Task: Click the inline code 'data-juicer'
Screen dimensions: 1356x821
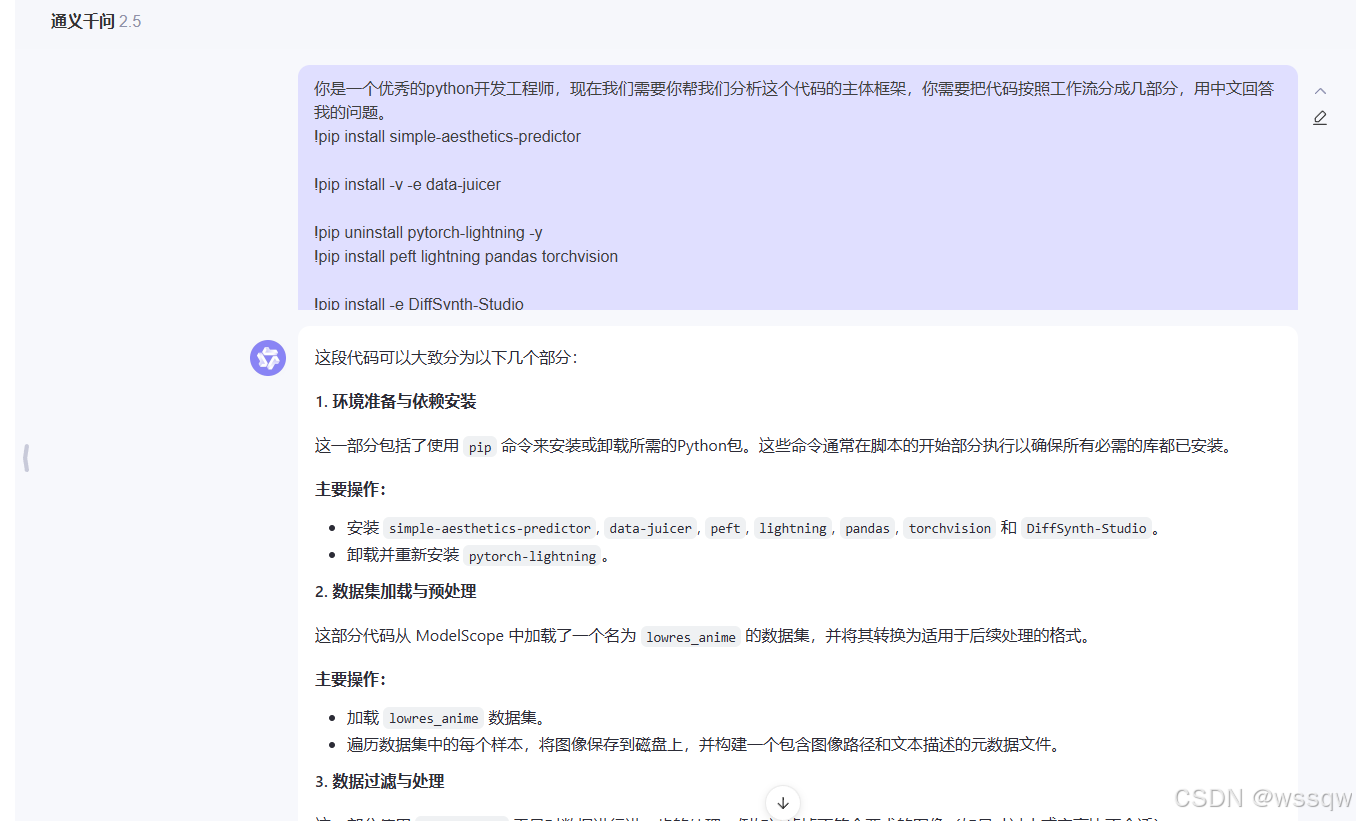Action: pos(650,528)
